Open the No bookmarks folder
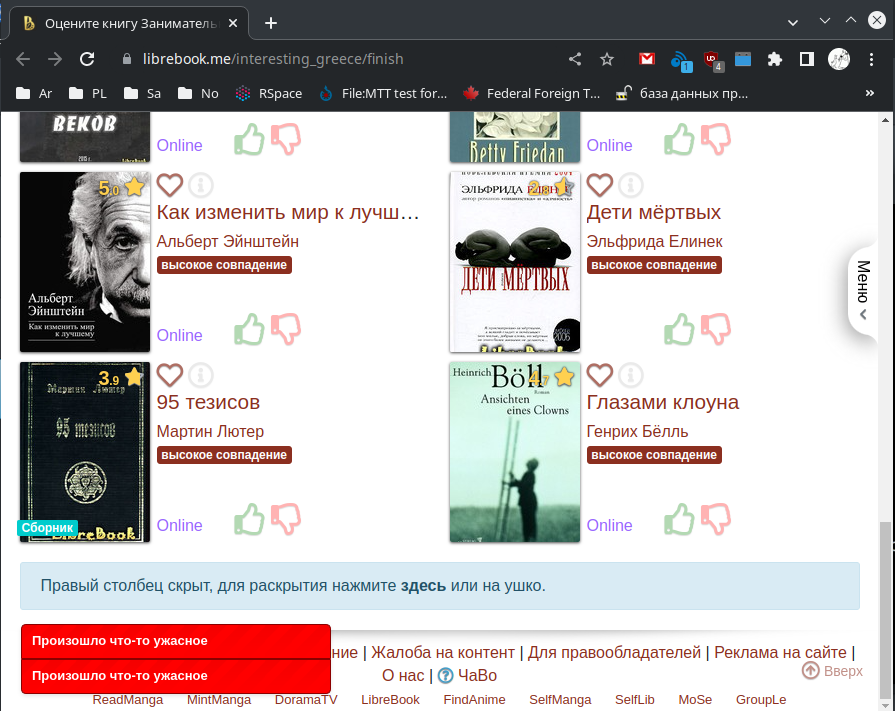Screen dimensions: 895x711 (198, 93)
